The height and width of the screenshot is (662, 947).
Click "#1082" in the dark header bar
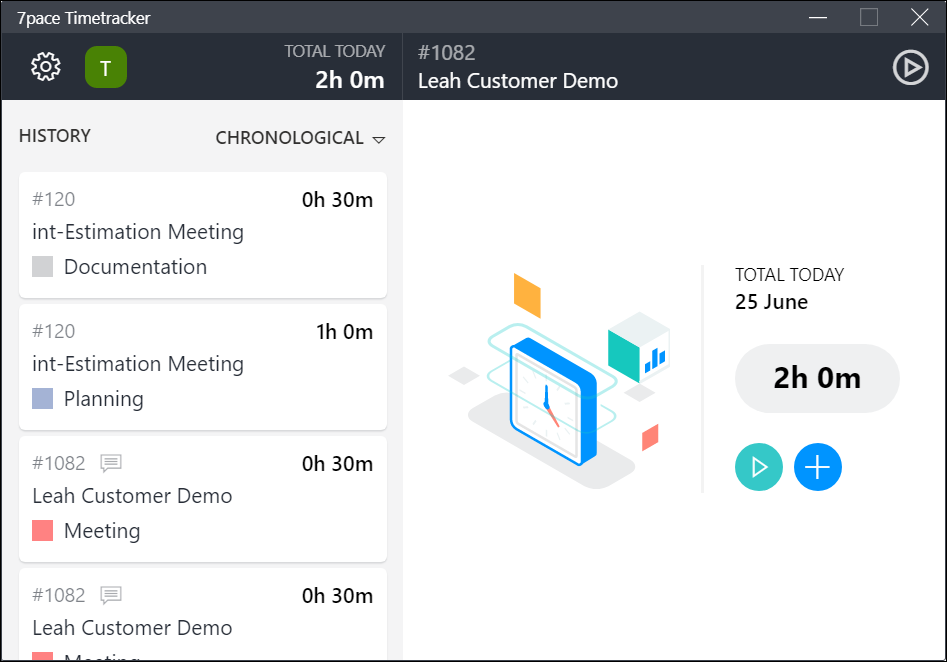[x=446, y=53]
